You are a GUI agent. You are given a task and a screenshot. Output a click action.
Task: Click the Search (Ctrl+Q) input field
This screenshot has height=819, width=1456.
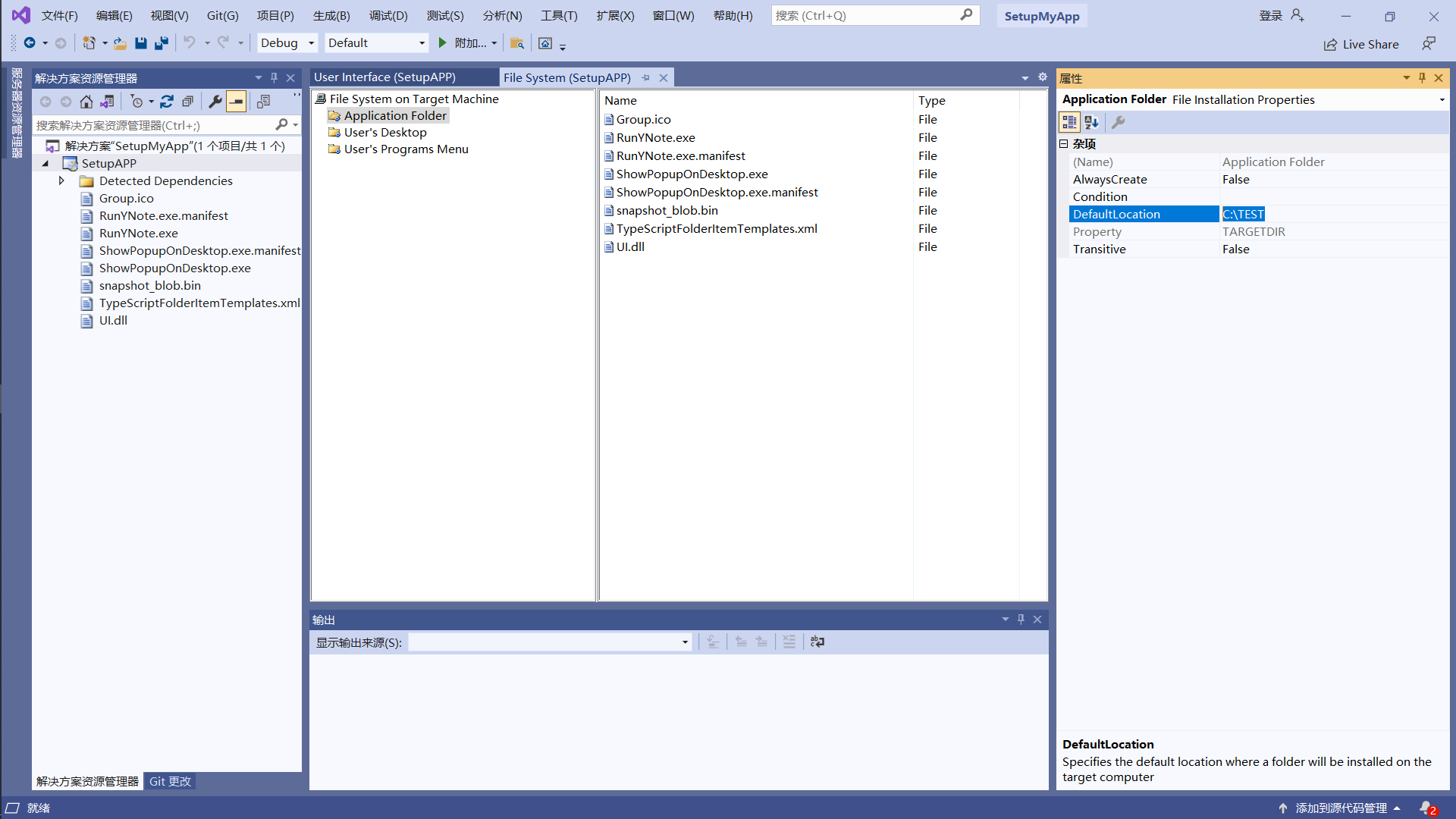coord(864,15)
